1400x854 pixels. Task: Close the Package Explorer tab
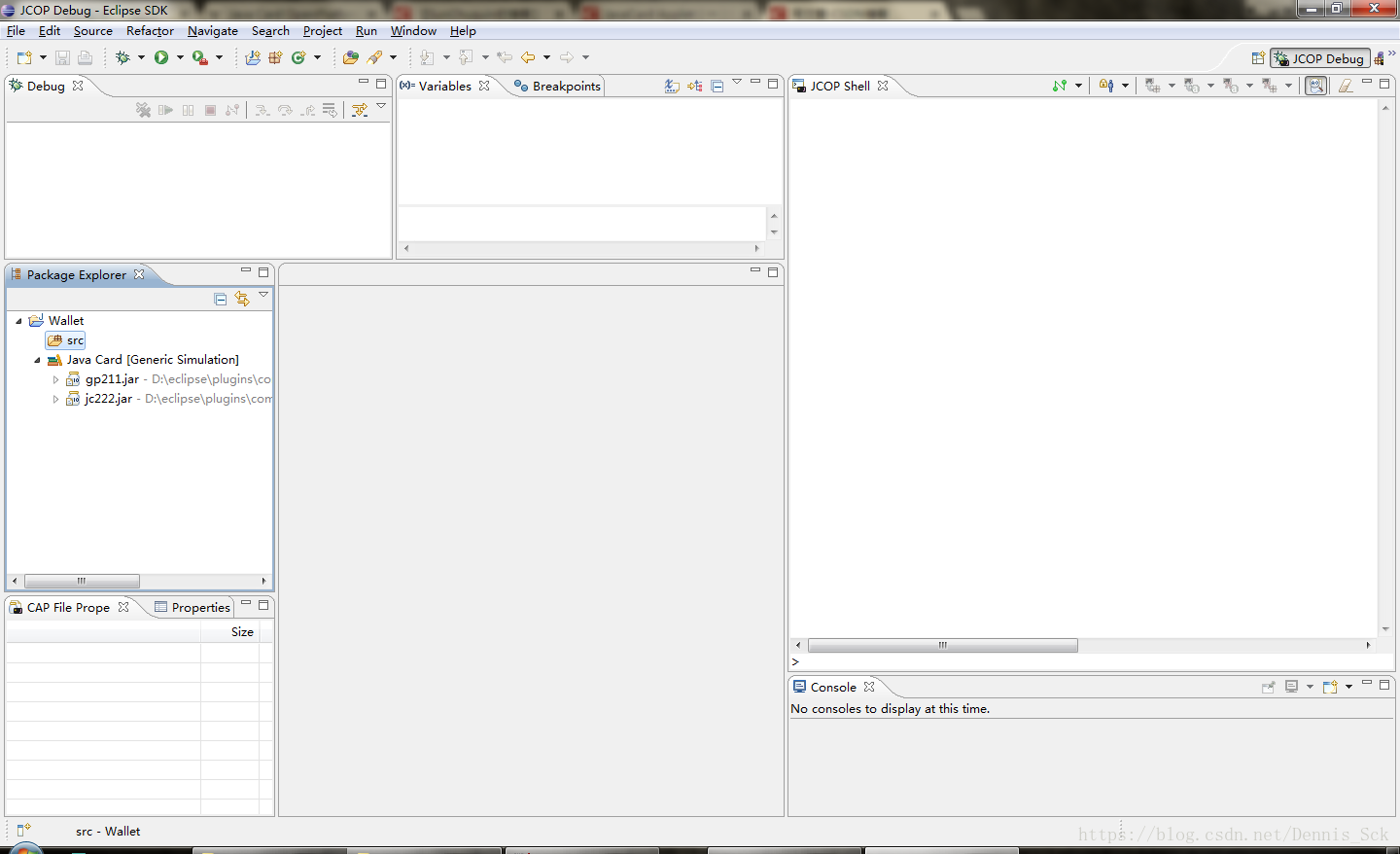click(139, 274)
